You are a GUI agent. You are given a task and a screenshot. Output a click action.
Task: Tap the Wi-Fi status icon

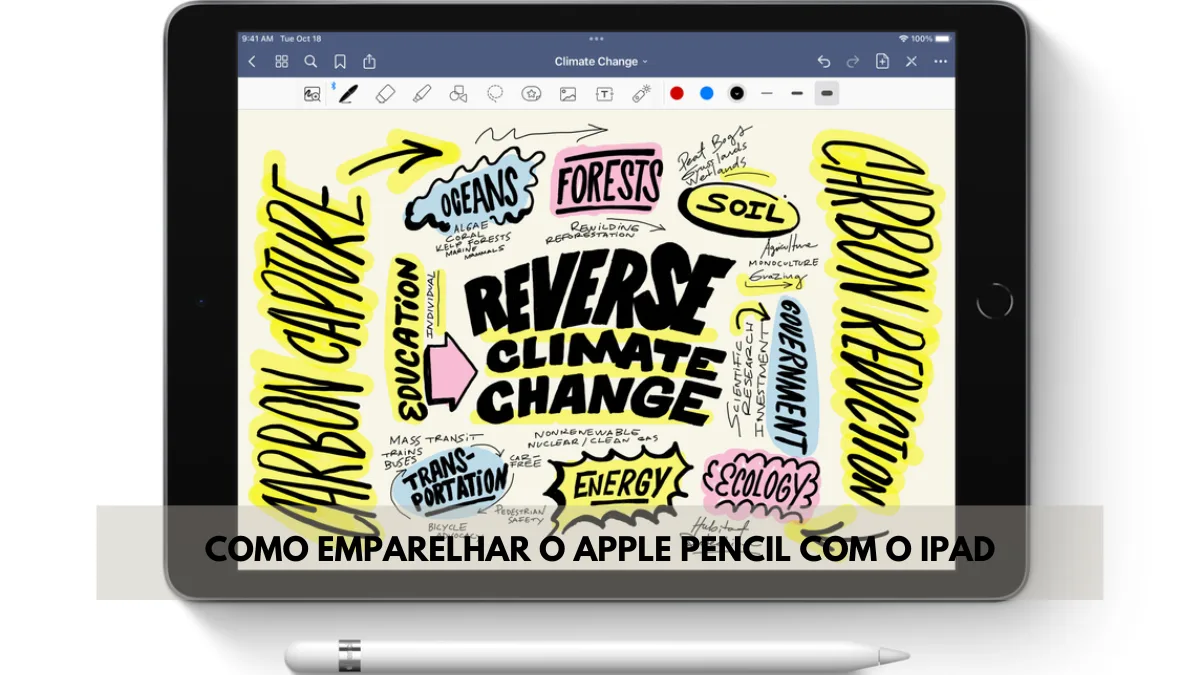tap(903, 38)
